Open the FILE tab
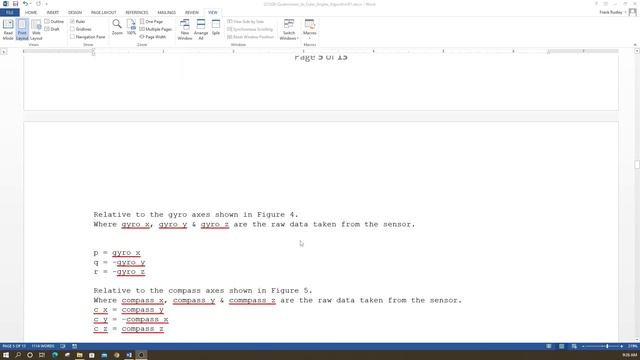640x360 pixels. pos(10,12)
